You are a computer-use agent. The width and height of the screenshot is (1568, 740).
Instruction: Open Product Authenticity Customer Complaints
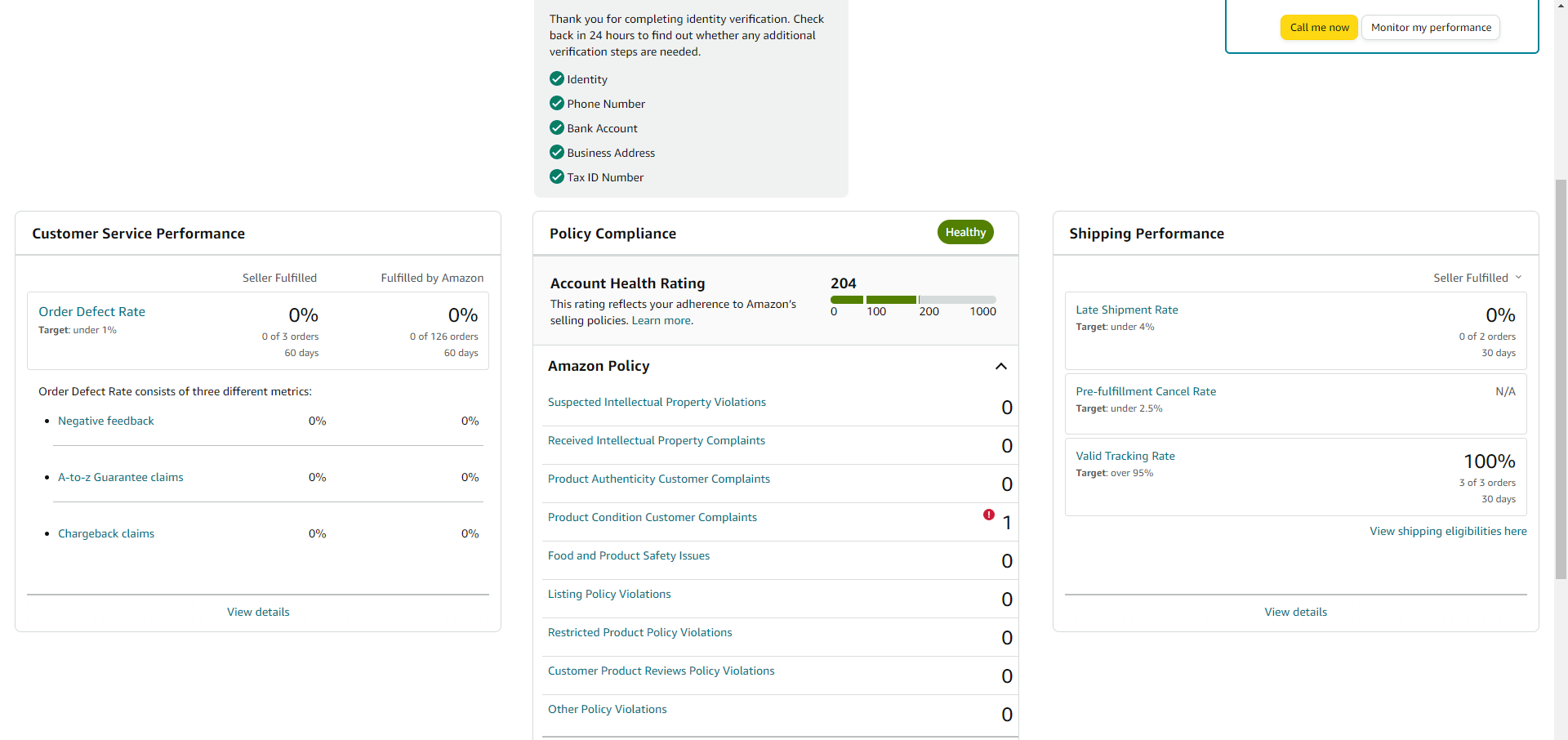click(x=659, y=479)
